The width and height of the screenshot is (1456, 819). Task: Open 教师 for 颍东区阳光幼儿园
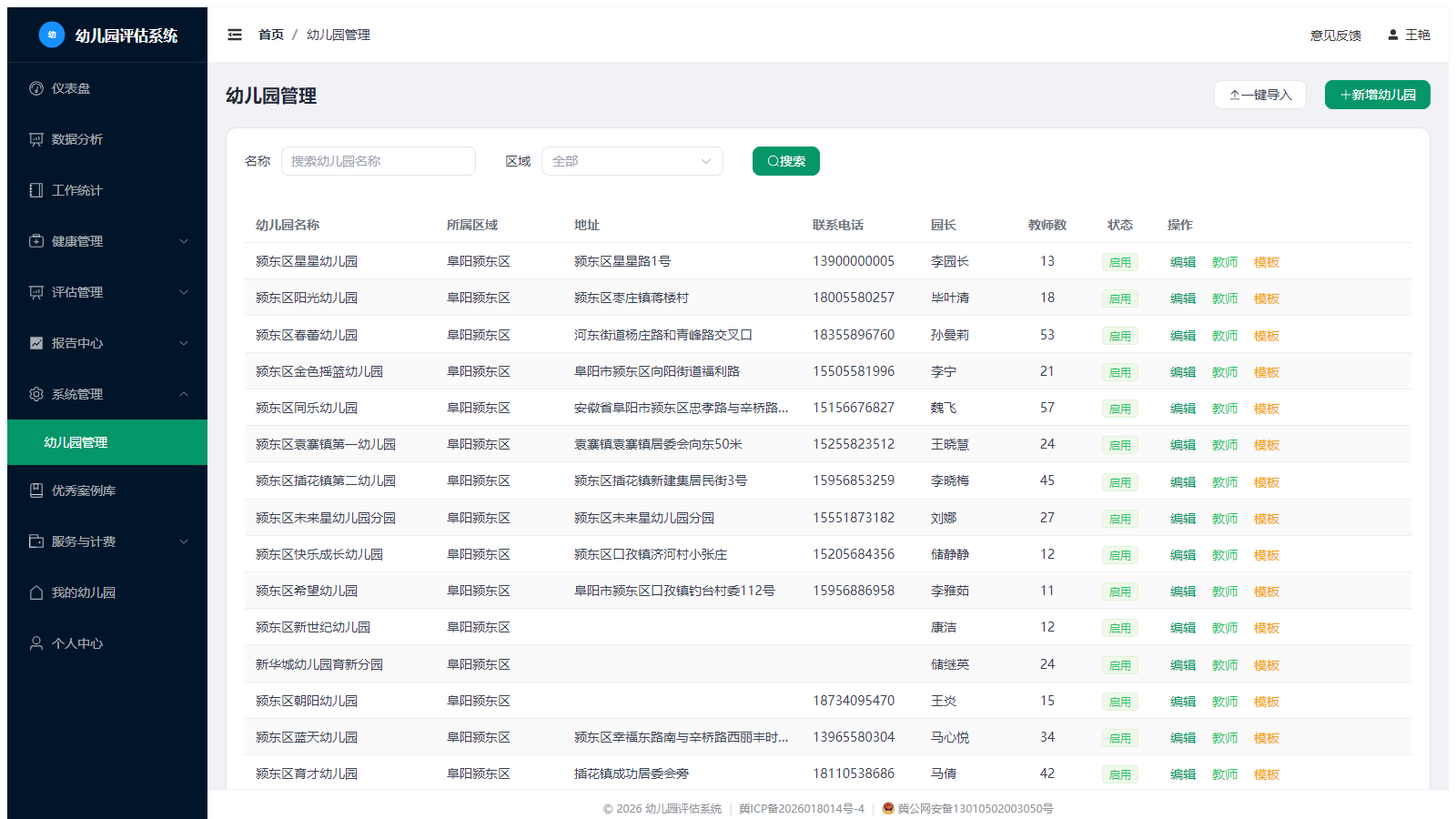coord(1225,298)
